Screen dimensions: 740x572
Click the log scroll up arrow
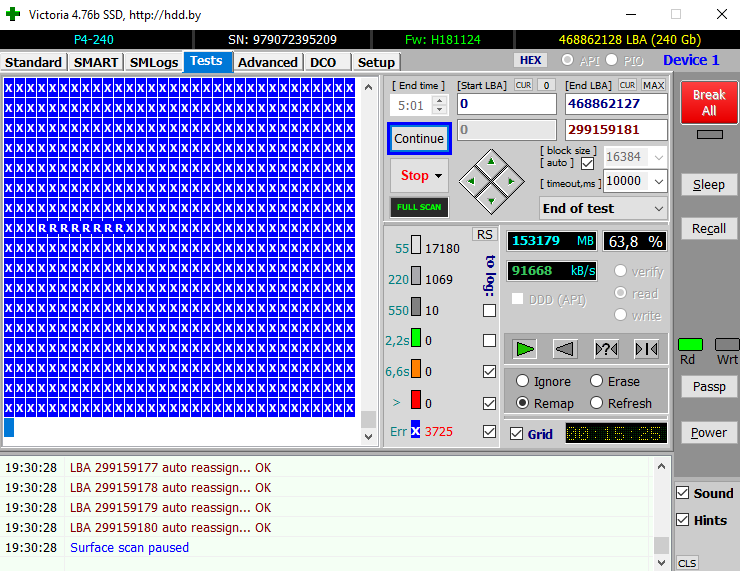click(x=661, y=466)
